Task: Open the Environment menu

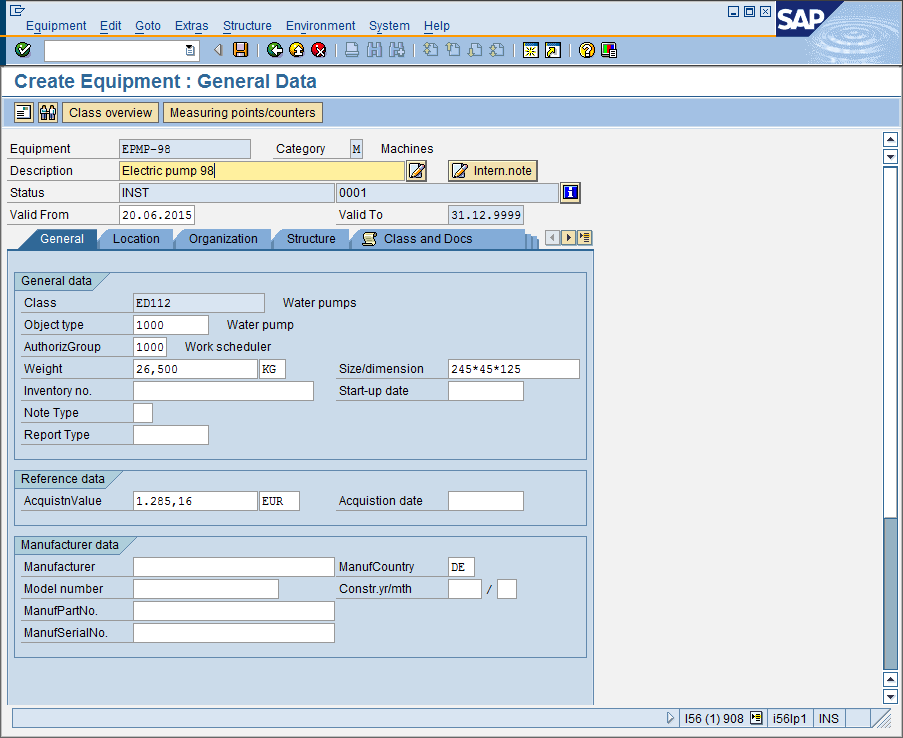Action: point(321,26)
